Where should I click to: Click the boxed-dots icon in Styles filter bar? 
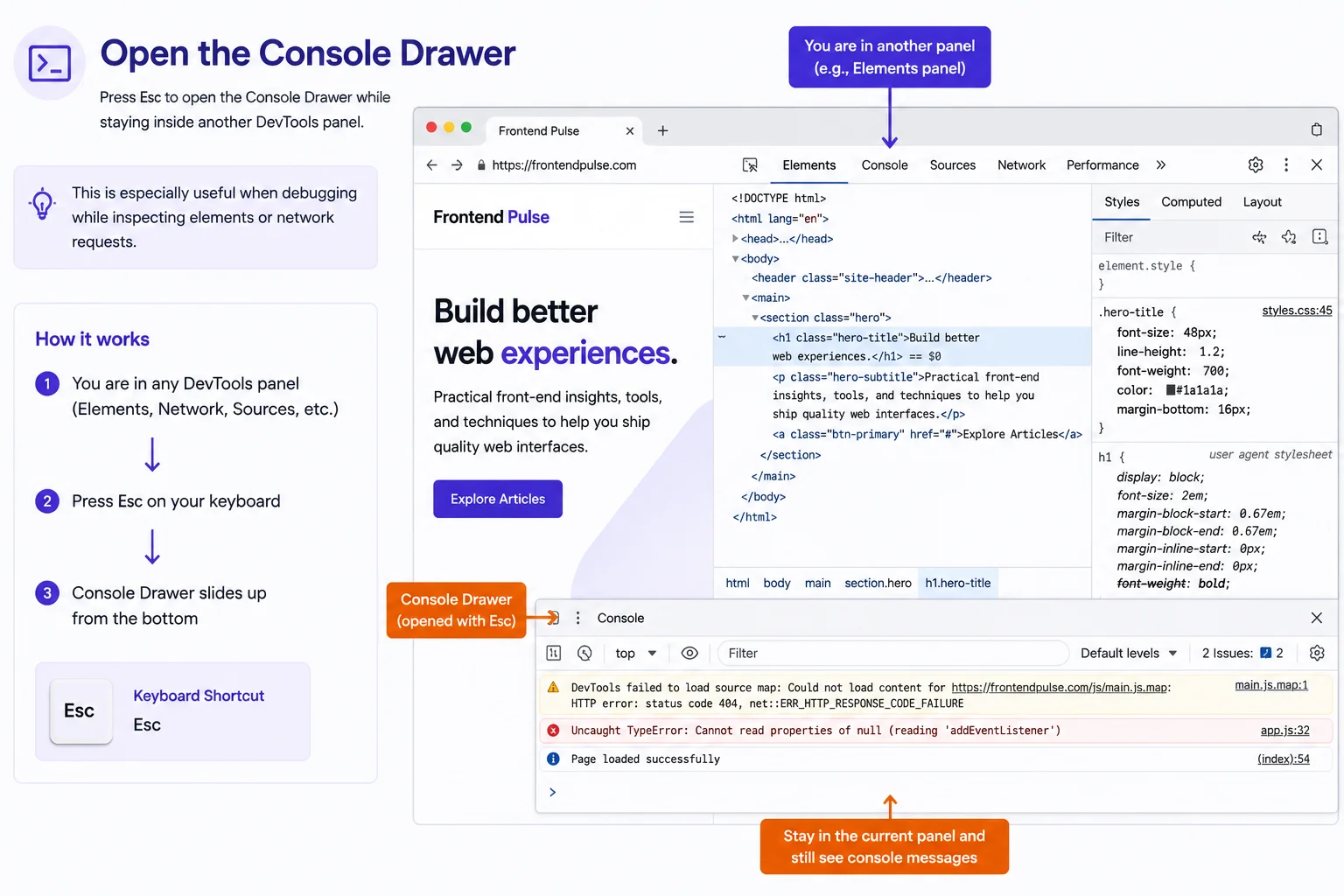1320,237
